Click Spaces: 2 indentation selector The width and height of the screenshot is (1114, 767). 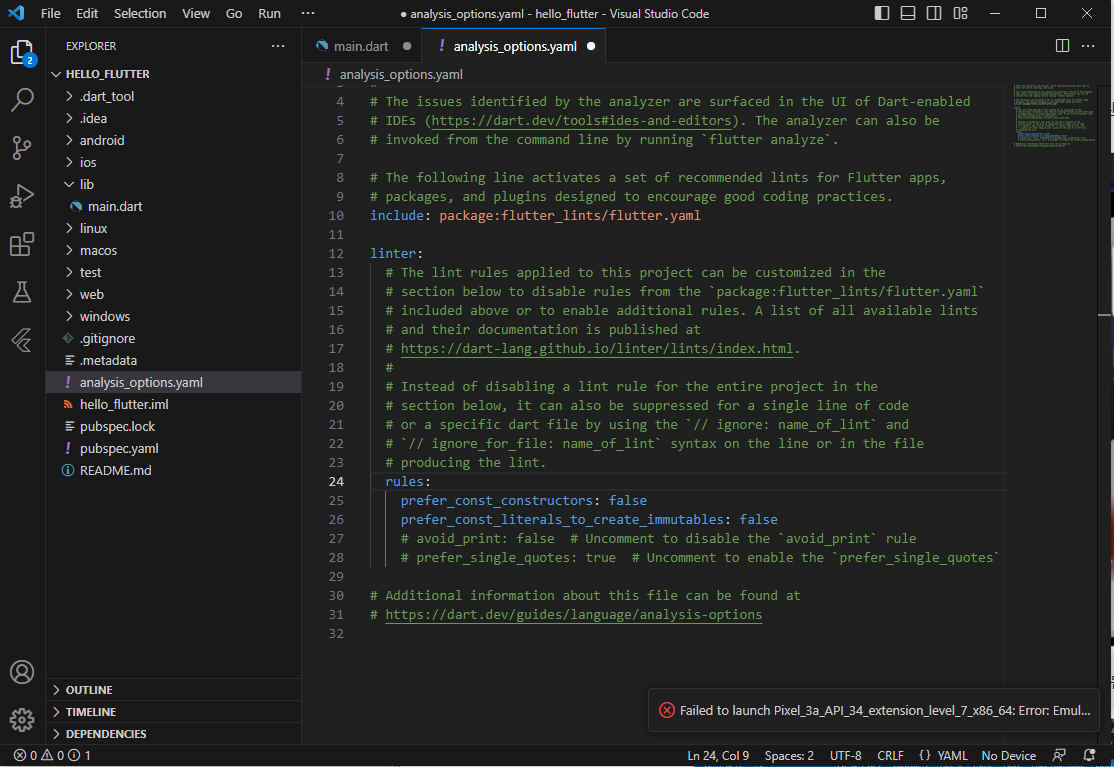[789, 755]
